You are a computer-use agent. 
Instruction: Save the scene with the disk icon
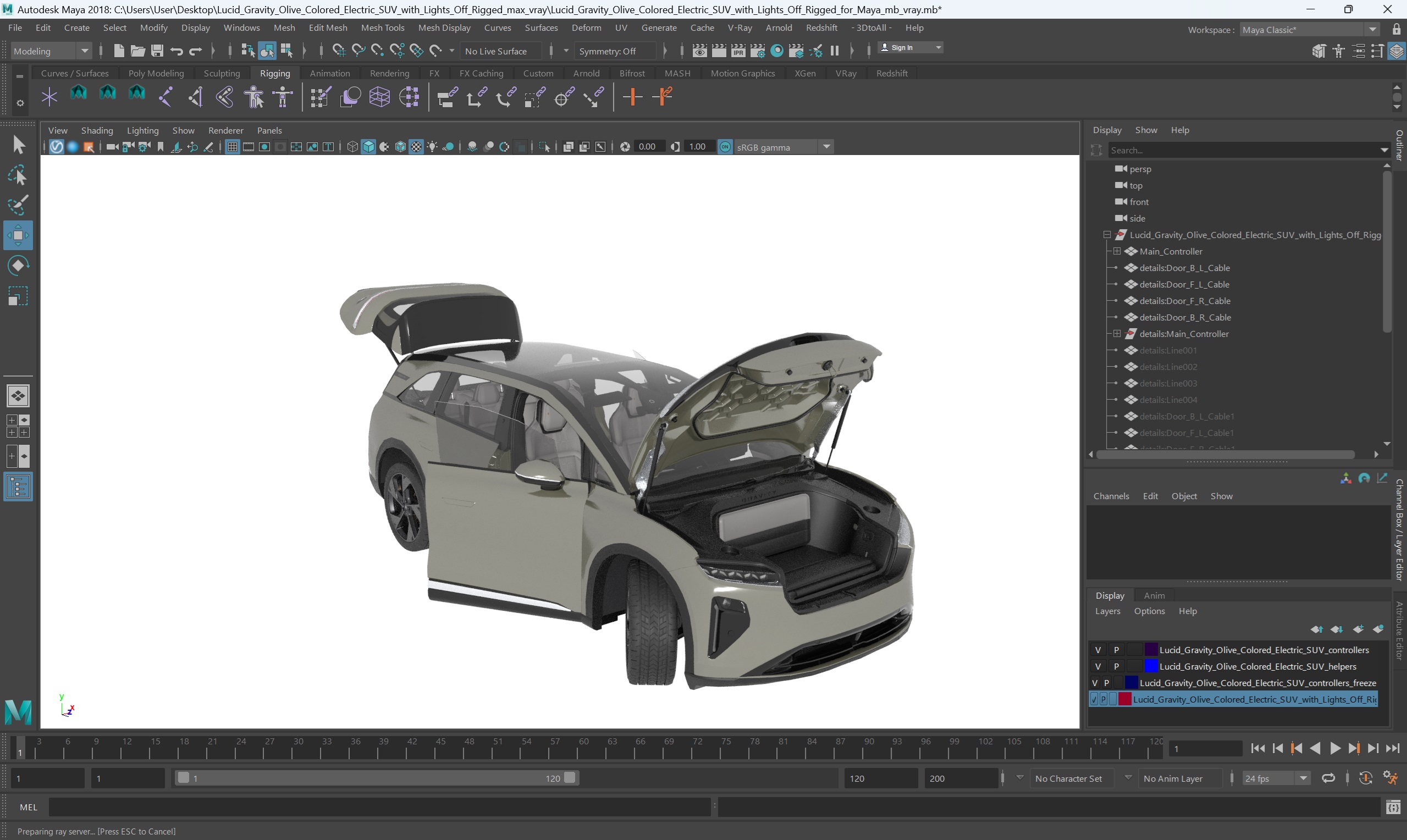pyautogui.click(x=157, y=51)
